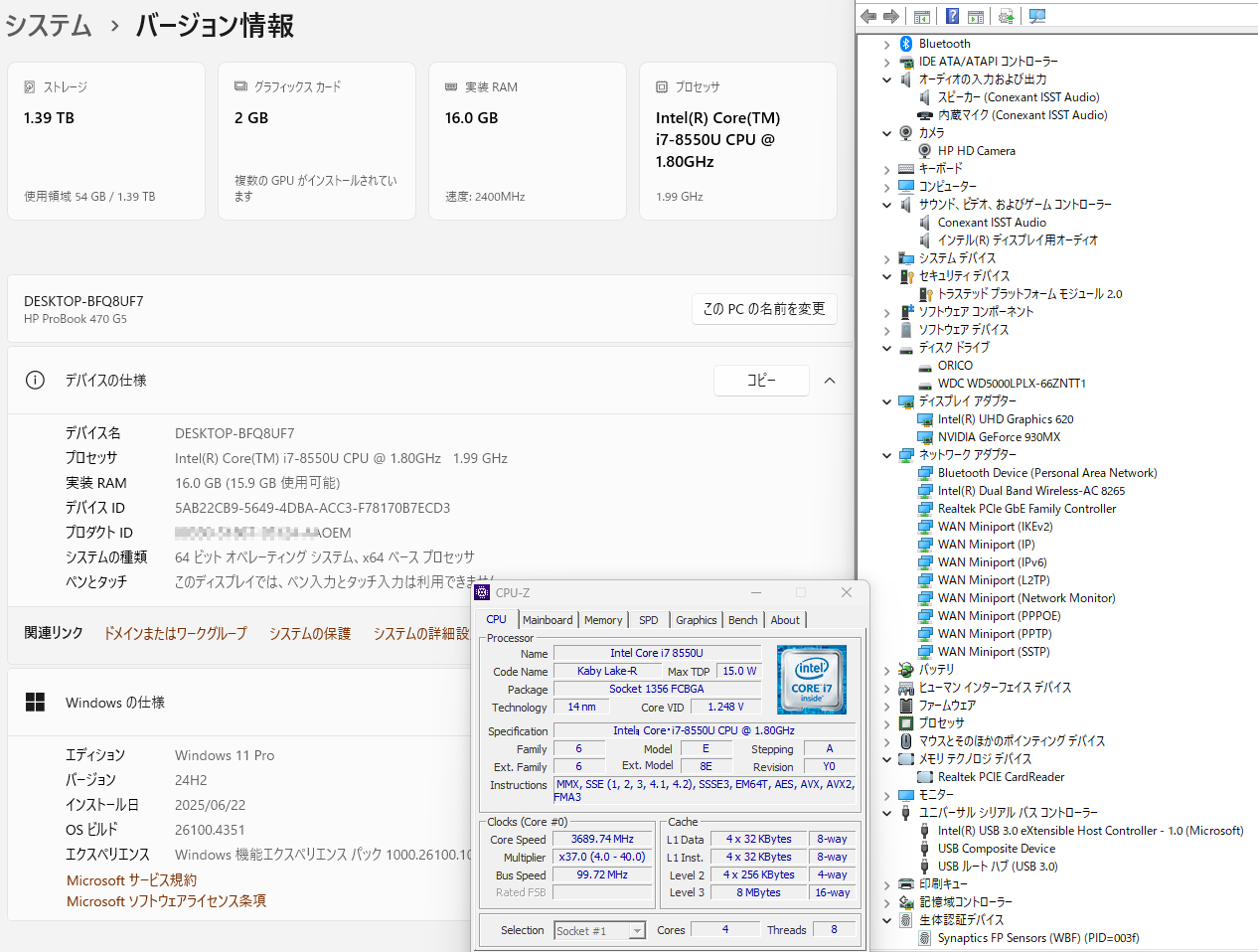Click the デバイス ID value text
Viewport: 1258px width, 952px height.
312,508
